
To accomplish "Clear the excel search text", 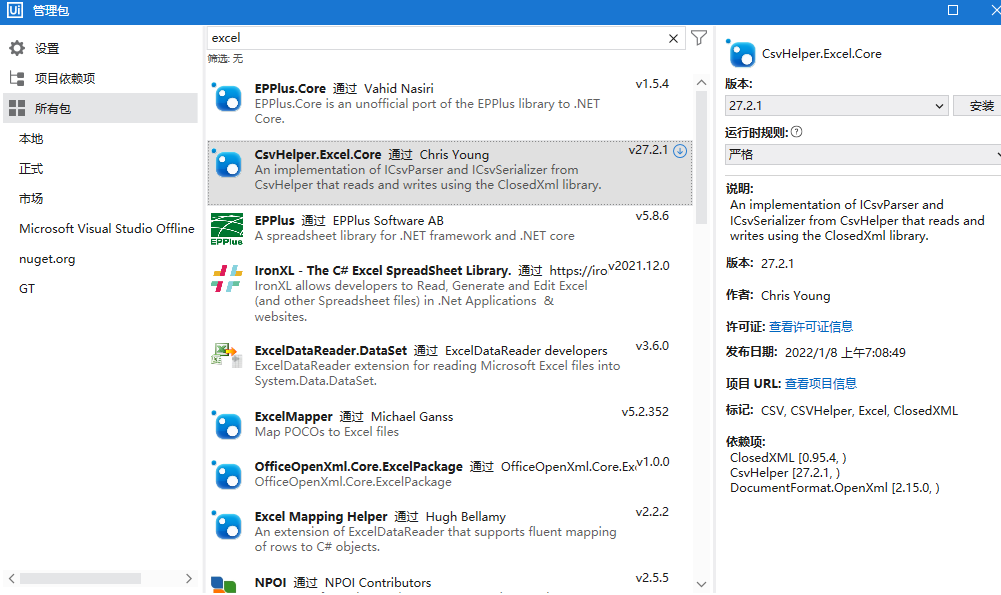I will point(673,38).
